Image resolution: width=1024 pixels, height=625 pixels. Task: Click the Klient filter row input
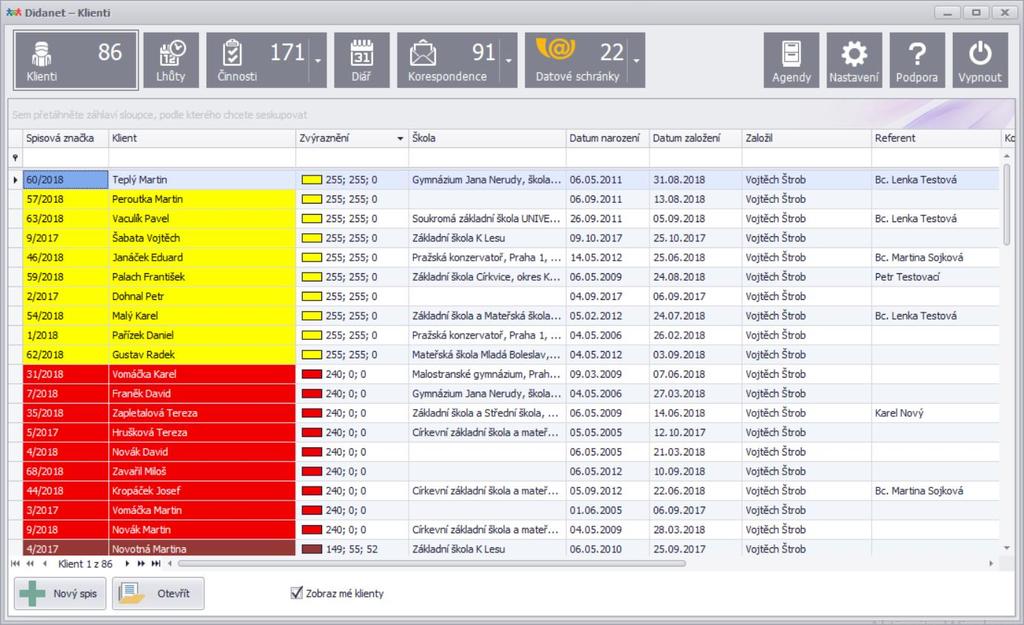[202, 157]
